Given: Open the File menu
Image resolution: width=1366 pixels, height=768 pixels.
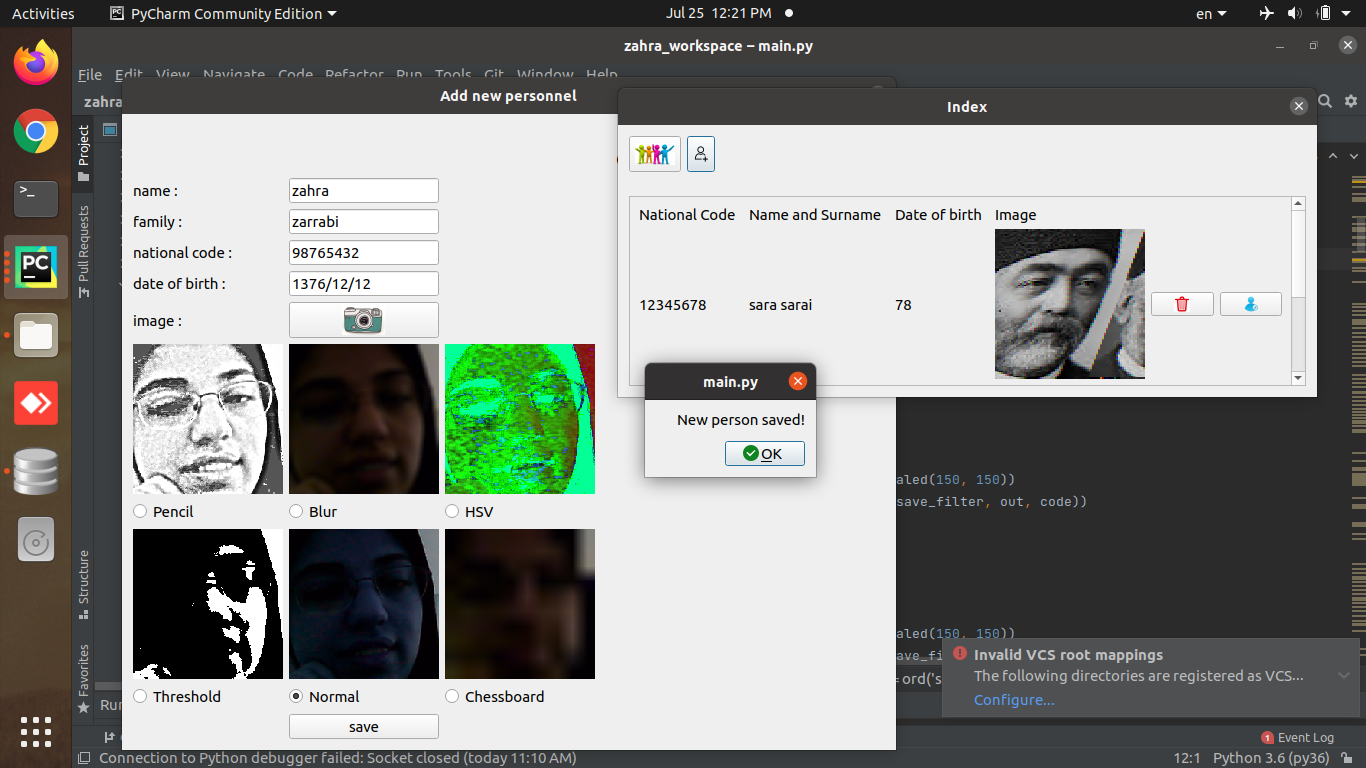Looking at the screenshot, I should tap(90, 74).
